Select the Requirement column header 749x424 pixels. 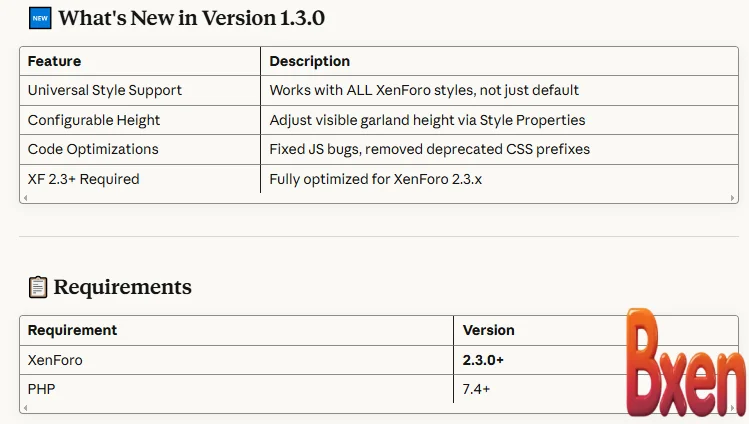point(72,330)
